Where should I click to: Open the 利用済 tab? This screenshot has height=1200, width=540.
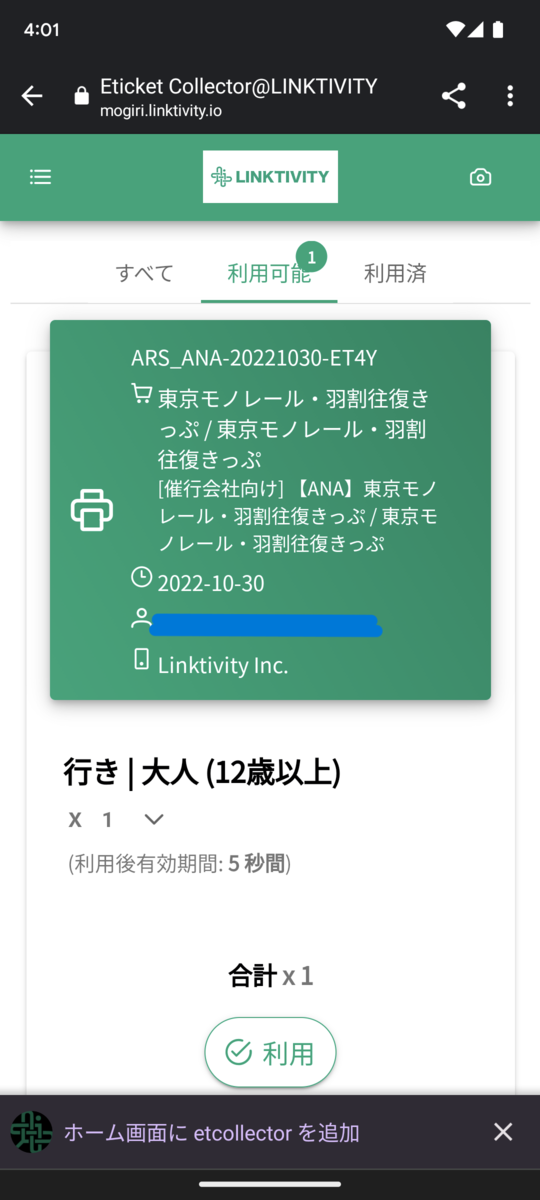click(x=395, y=273)
